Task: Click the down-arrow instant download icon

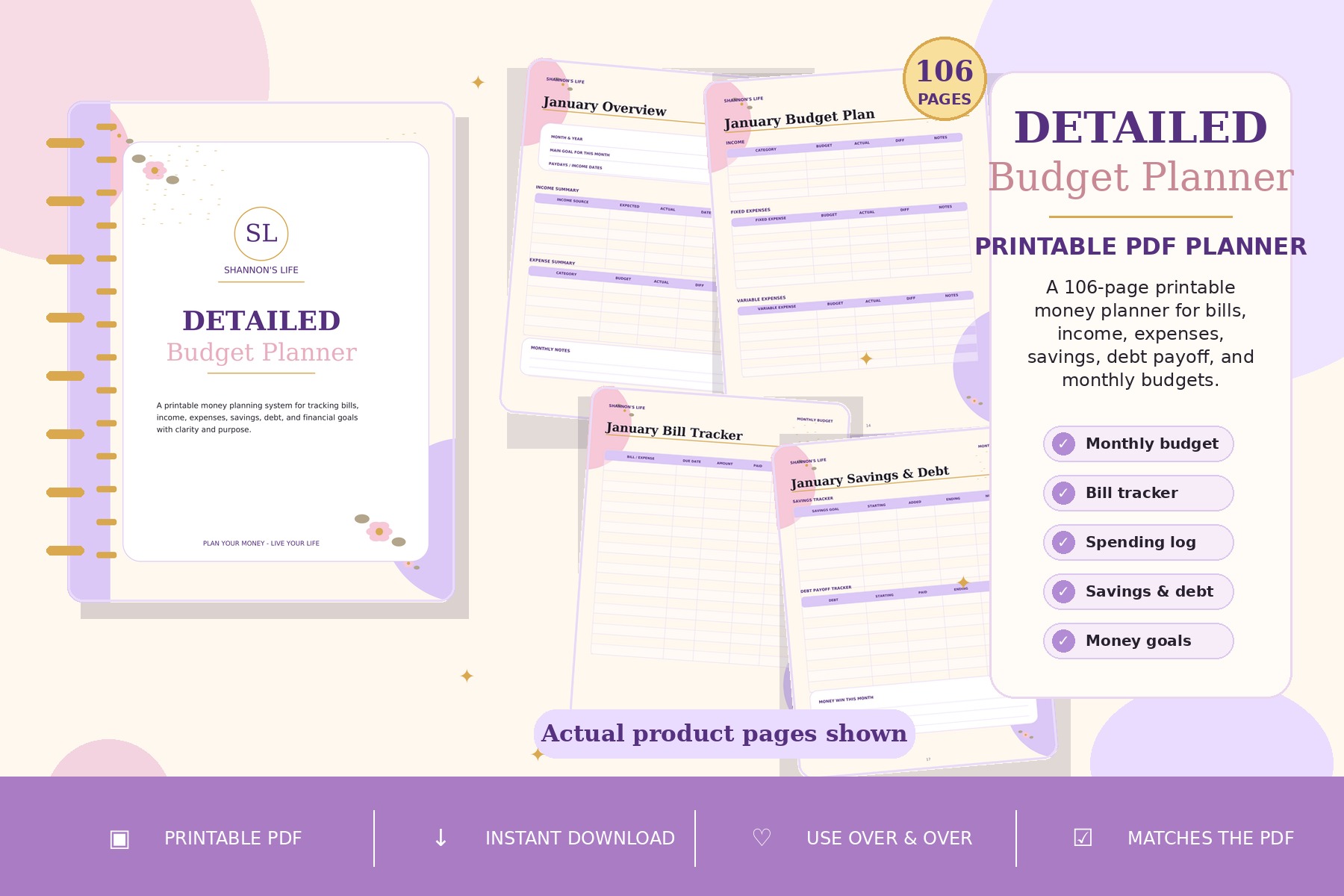Action: tap(441, 838)
